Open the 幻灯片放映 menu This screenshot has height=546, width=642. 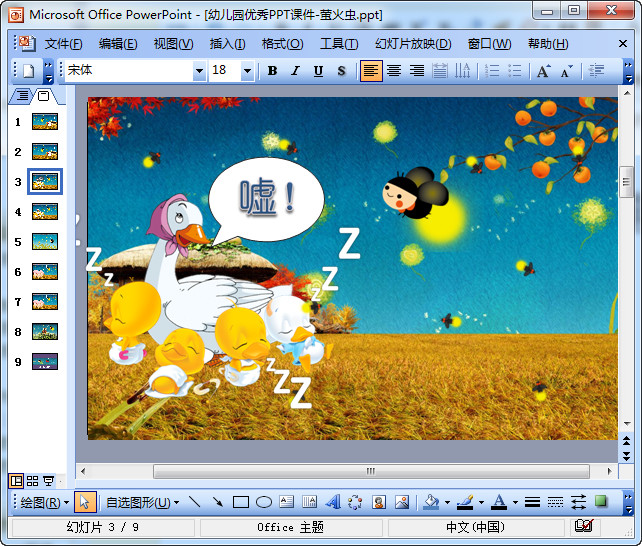pos(413,44)
